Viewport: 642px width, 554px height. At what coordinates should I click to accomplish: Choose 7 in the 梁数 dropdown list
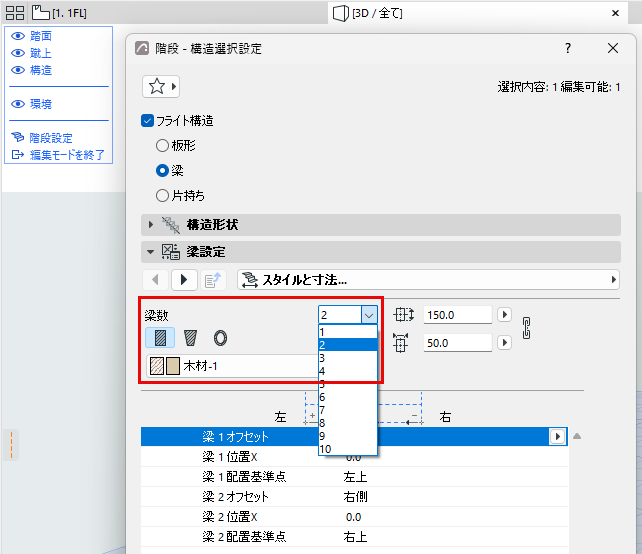coord(348,410)
